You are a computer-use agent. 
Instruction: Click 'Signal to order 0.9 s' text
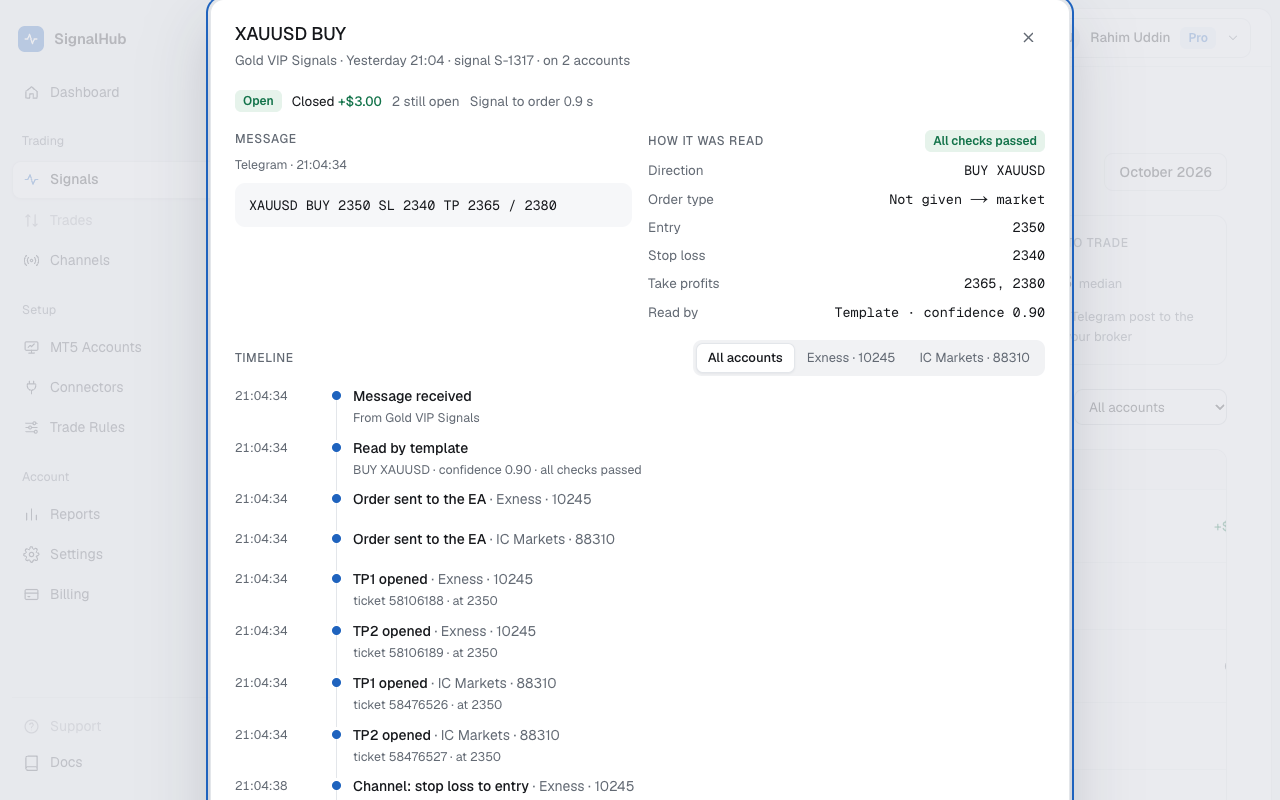(x=531, y=101)
